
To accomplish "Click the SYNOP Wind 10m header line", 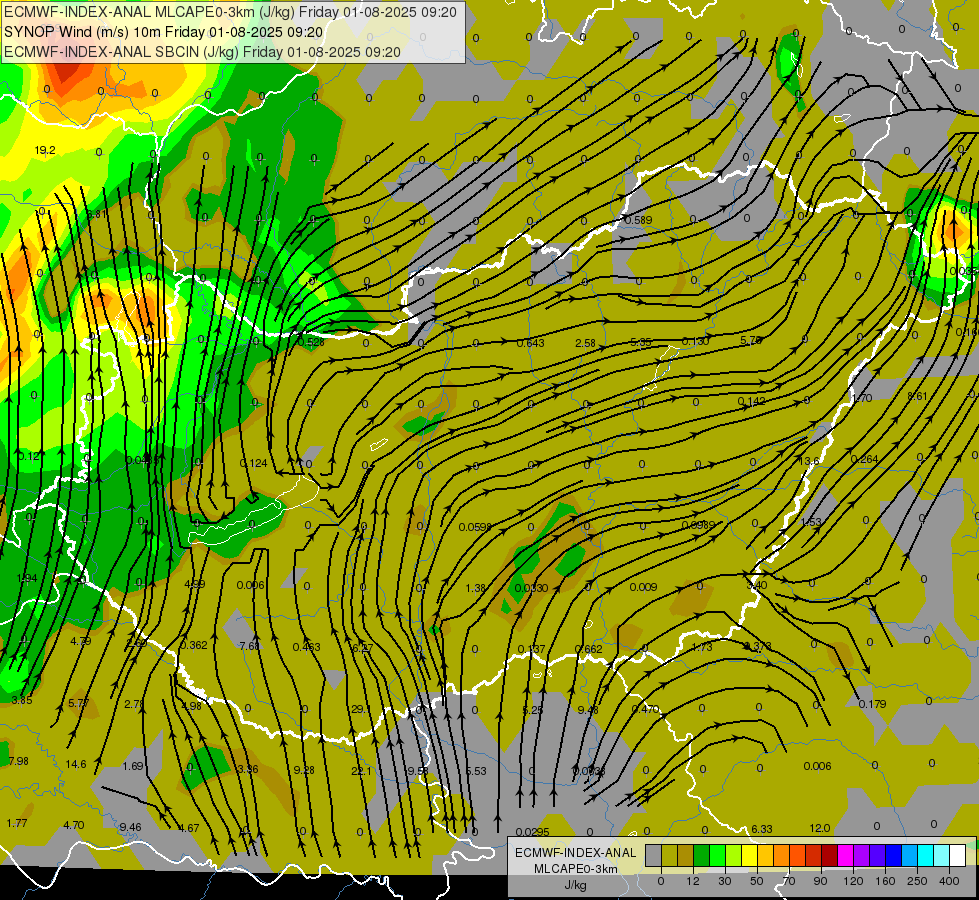I will click(164, 32).
